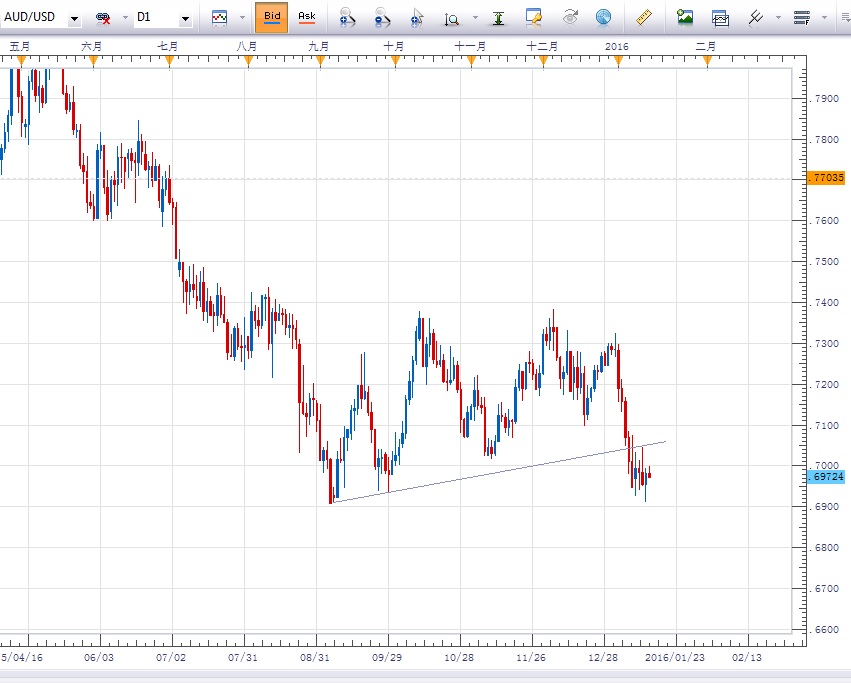Image resolution: width=851 pixels, height=683 pixels.
Task: Click the .7900 price axis label
Action: (x=824, y=98)
